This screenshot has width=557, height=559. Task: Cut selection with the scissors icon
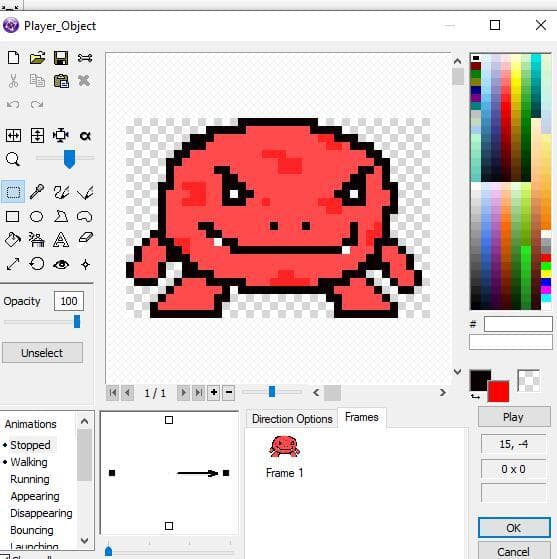[x=13, y=81]
